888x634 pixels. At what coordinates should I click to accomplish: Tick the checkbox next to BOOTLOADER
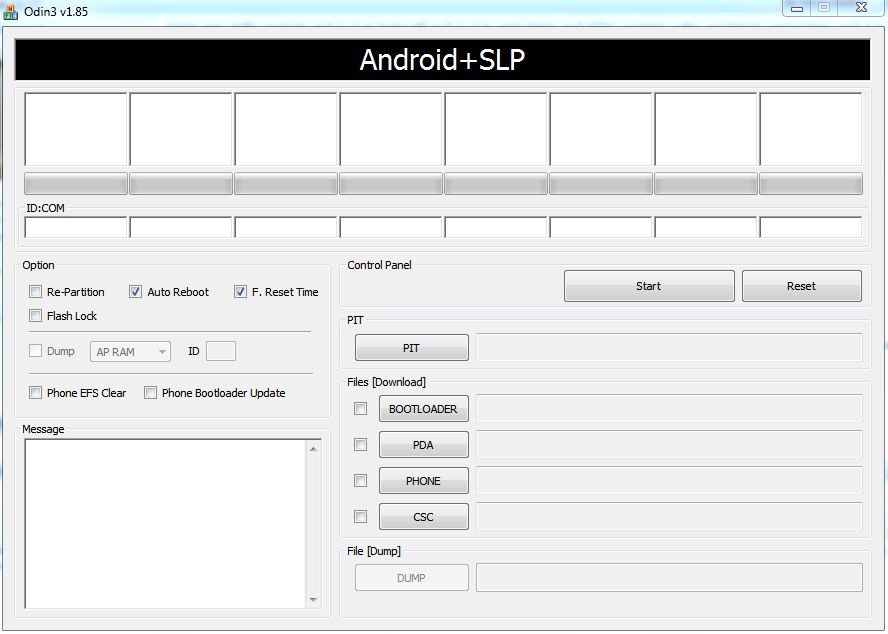point(360,409)
